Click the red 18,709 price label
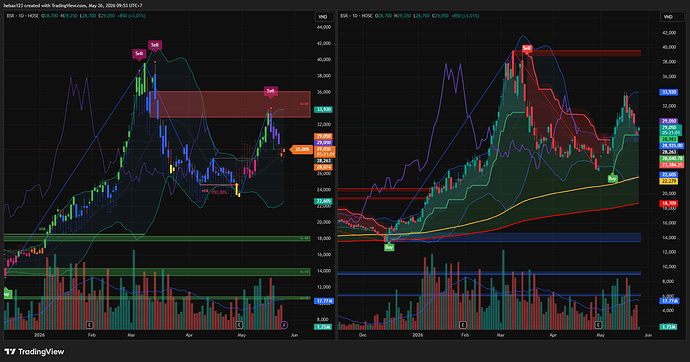The height and width of the screenshot is (362, 690). click(668, 203)
